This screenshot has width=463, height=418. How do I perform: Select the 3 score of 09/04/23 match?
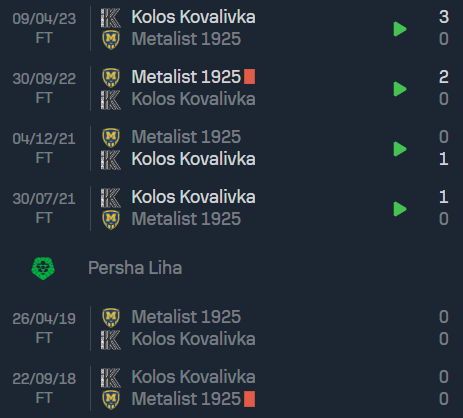[x=444, y=17]
